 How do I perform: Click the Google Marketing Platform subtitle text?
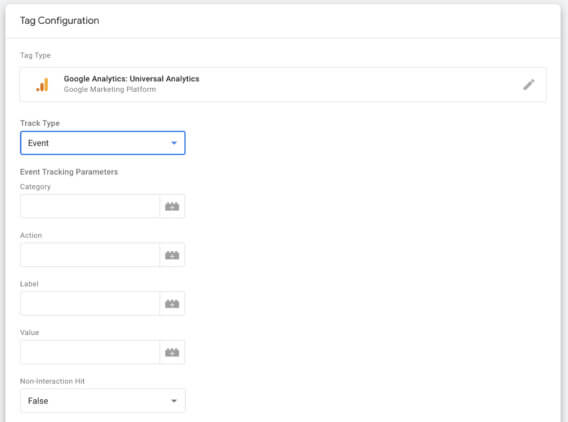pos(110,89)
